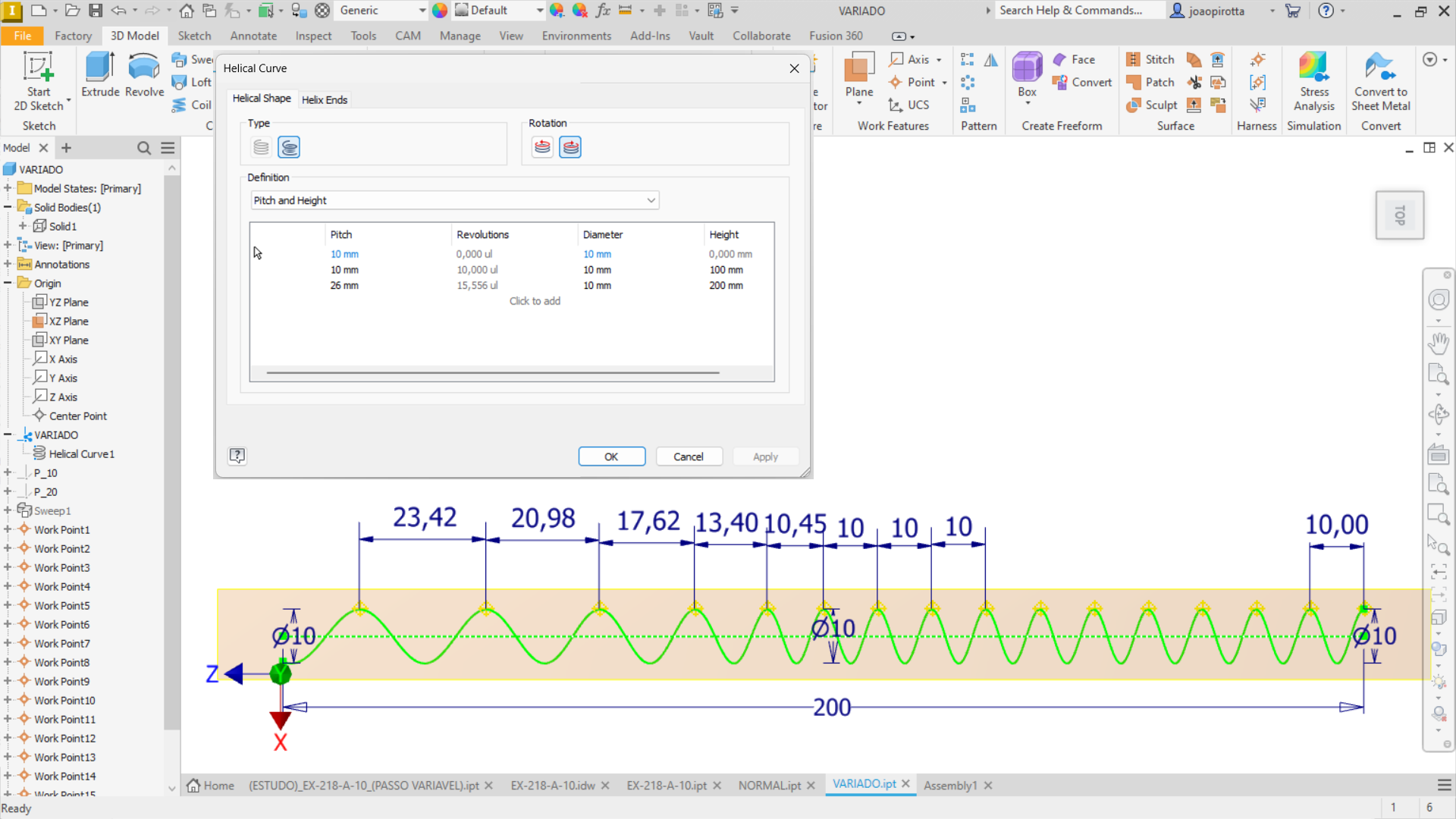Click OK to confirm the helical curve
This screenshot has height=819, width=1456.
(x=611, y=456)
